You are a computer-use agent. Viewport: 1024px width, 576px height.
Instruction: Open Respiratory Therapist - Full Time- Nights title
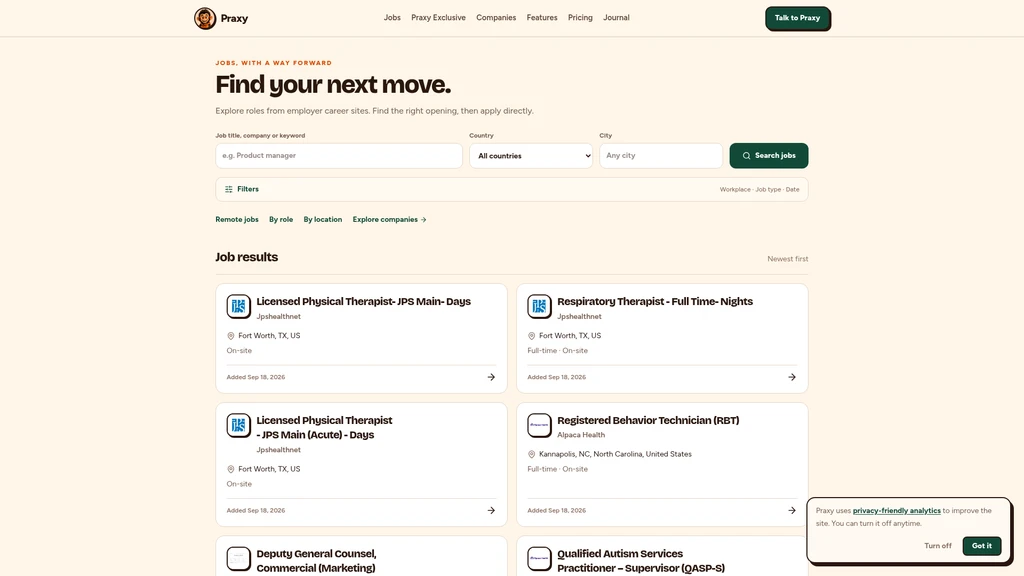655,302
